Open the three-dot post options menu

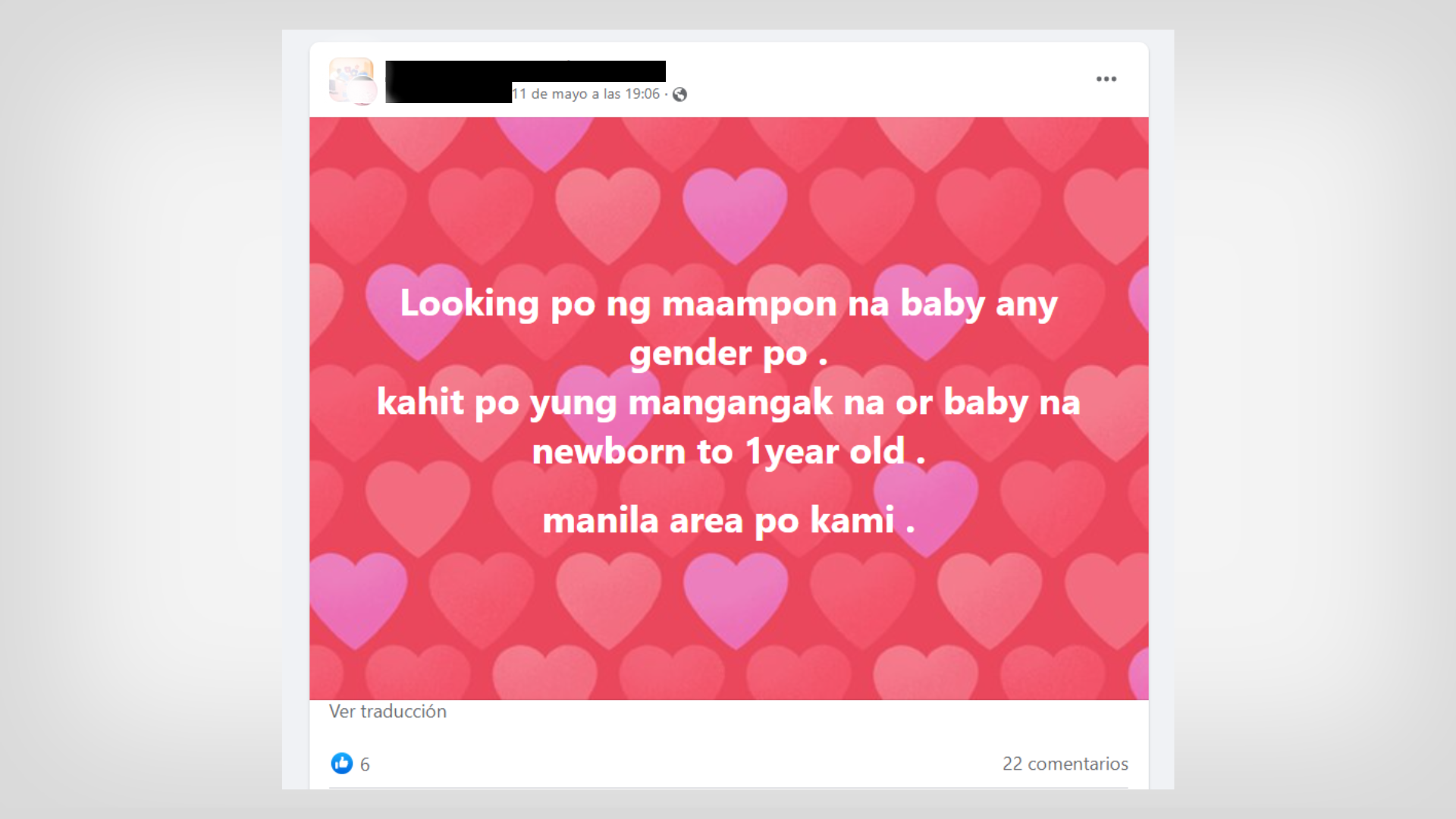1106,79
